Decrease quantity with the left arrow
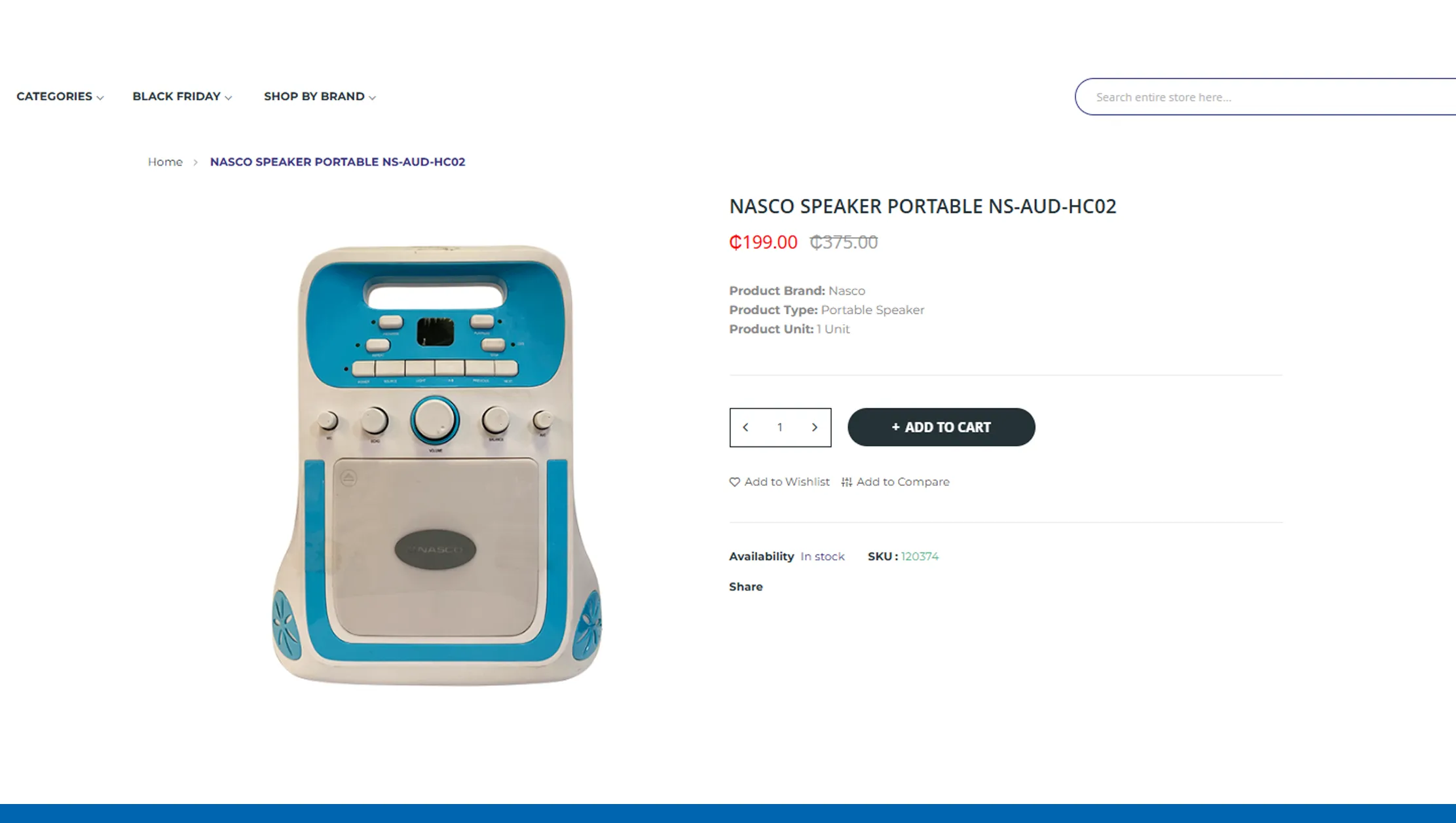Image resolution: width=1456 pixels, height=823 pixels. 745,427
